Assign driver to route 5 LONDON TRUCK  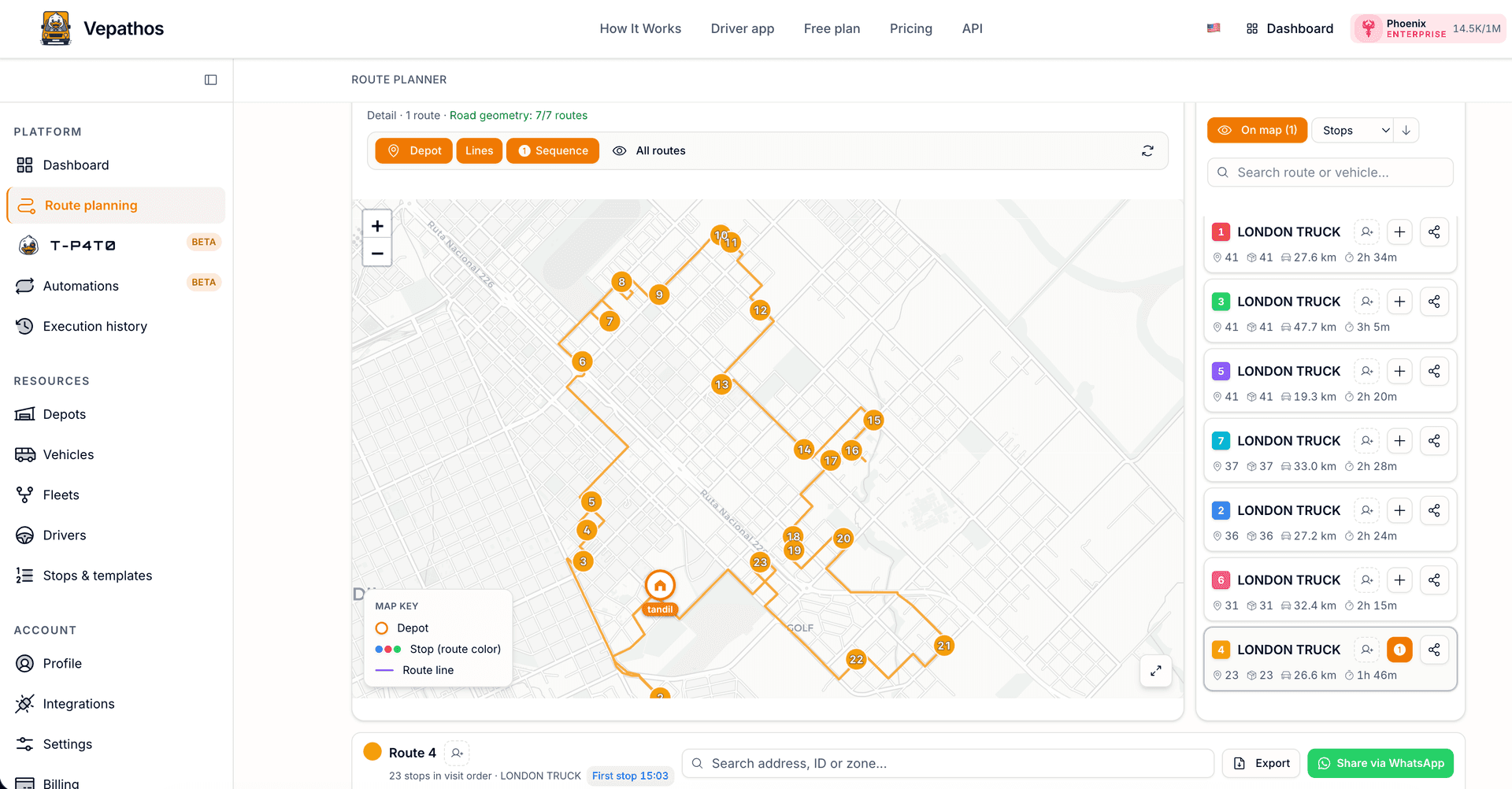(1367, 371)
